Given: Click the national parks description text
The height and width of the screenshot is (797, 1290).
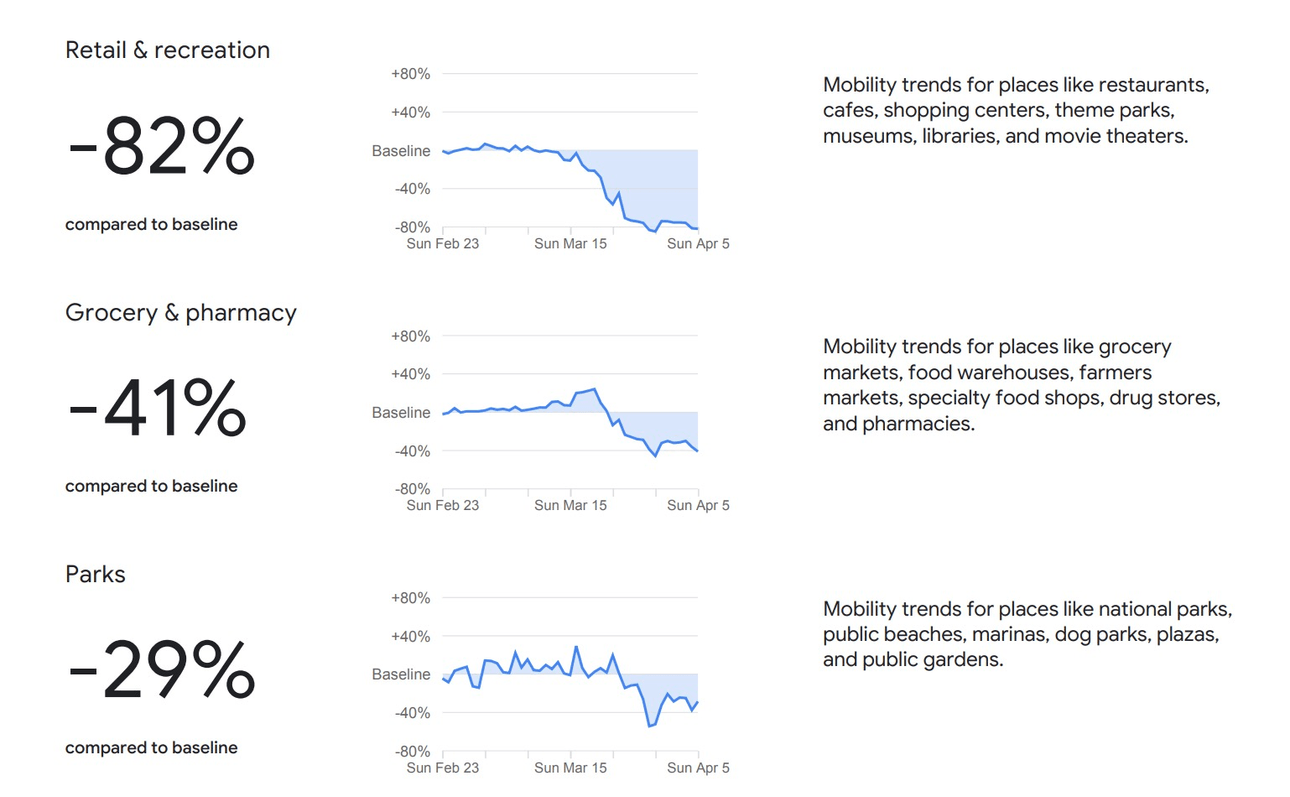Looking at the screenshot, I should coord(1027,634).
